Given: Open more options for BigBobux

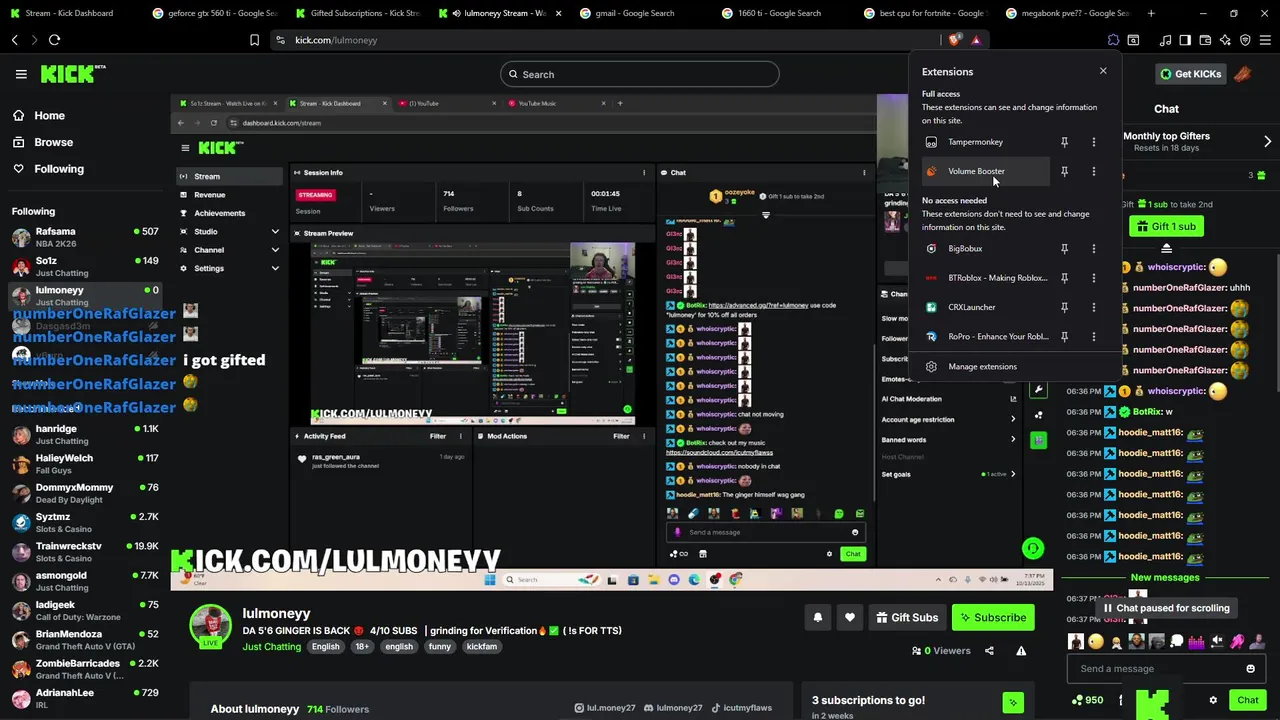Looking at the screenshot, I should pyautogui.click(x=1093, y=248).
